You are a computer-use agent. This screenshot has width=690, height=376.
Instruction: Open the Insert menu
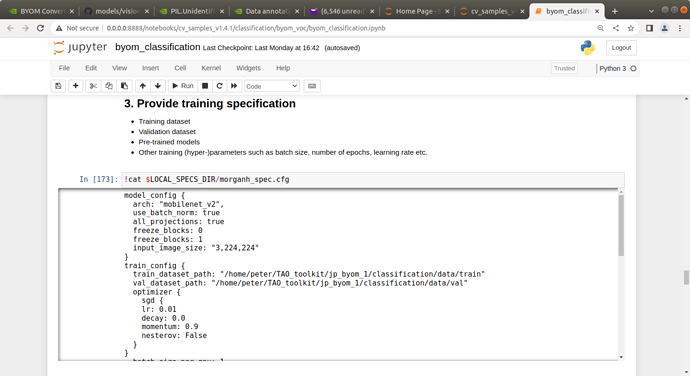[150, 68]
